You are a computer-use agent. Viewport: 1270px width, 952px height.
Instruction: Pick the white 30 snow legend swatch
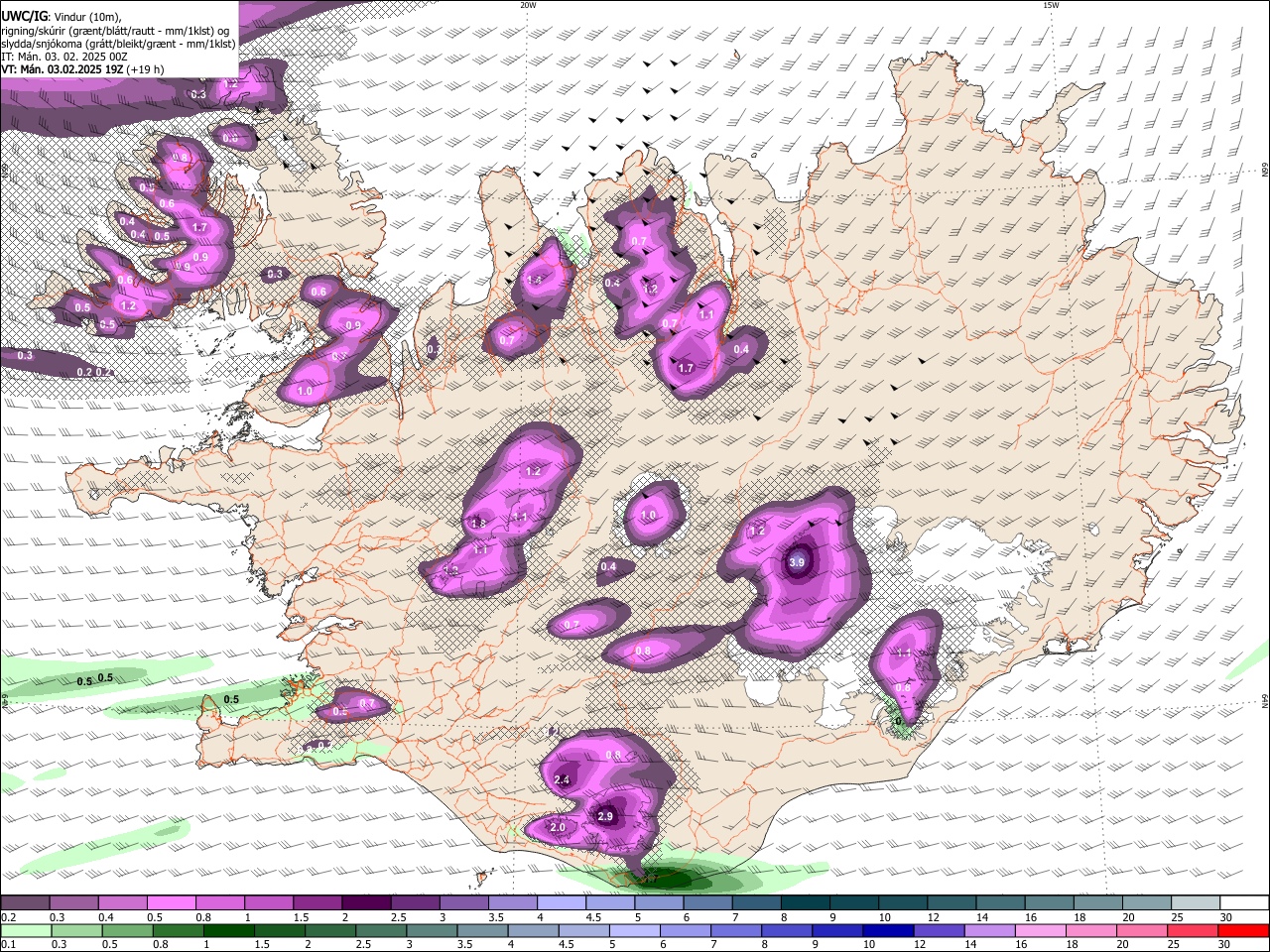pyautogui.click(x=1244, y=903)
